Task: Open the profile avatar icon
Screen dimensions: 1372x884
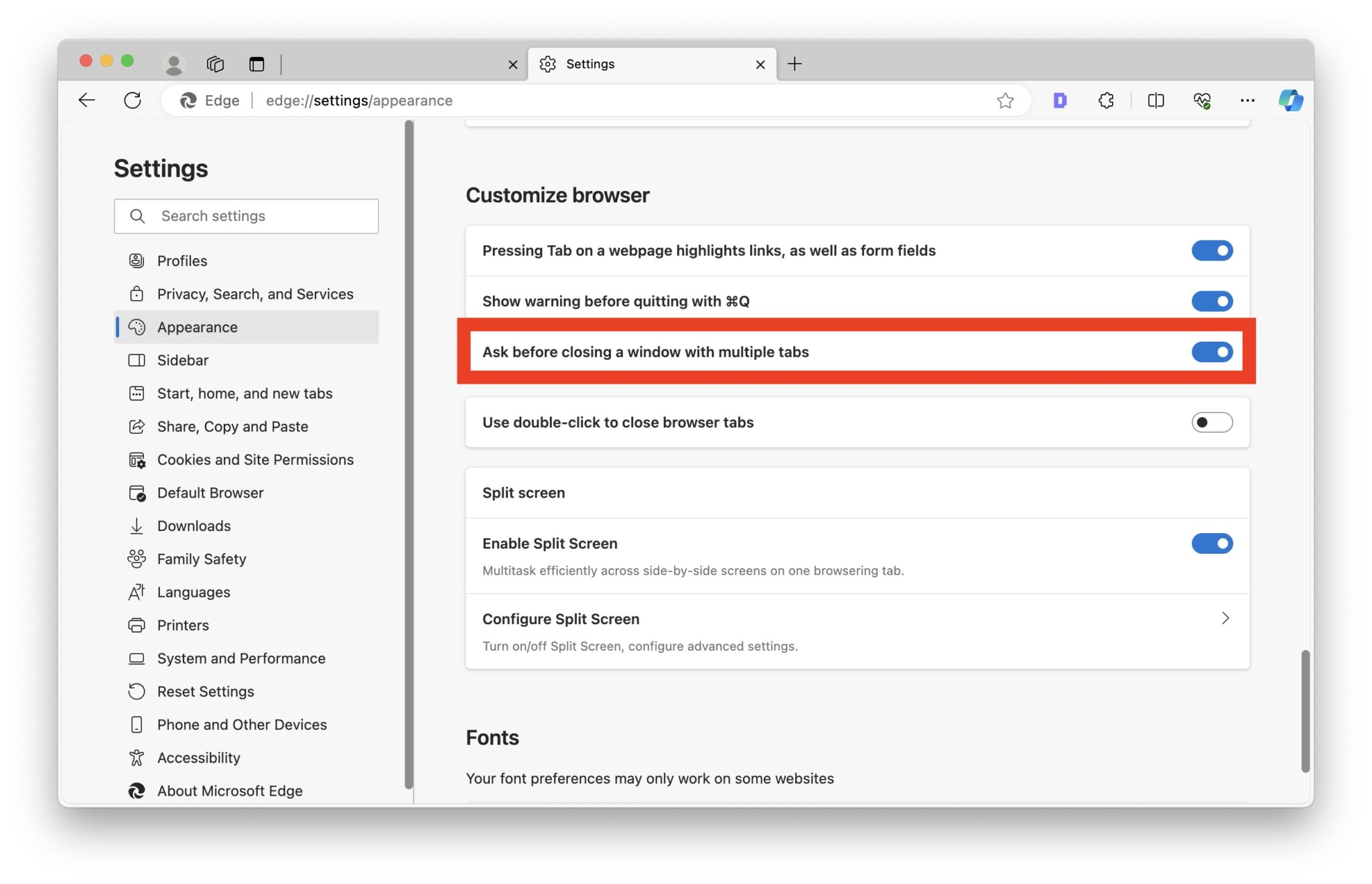Action: coord(174,64)
